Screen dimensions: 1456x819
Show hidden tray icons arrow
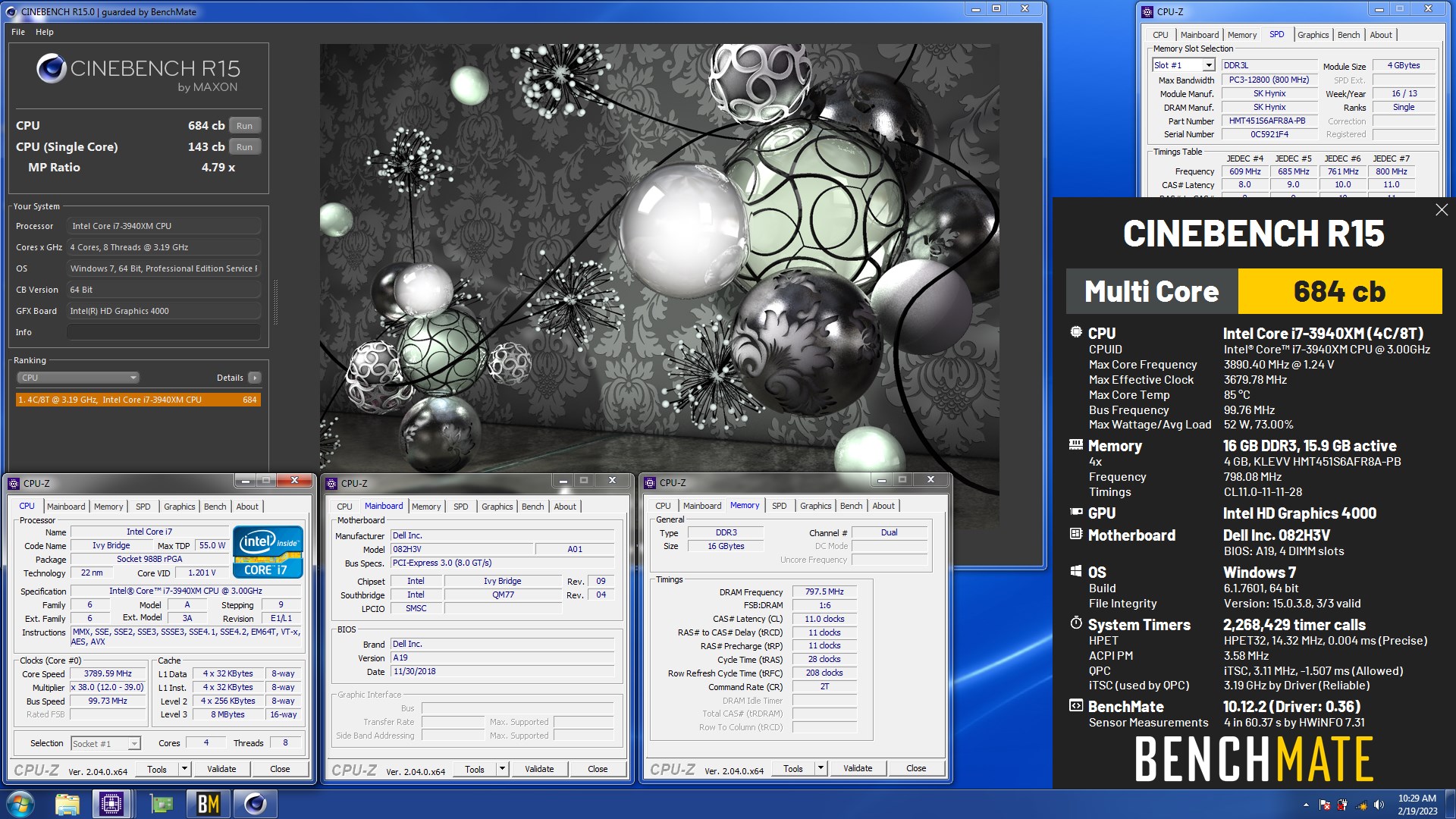(x=1306, y=805)
